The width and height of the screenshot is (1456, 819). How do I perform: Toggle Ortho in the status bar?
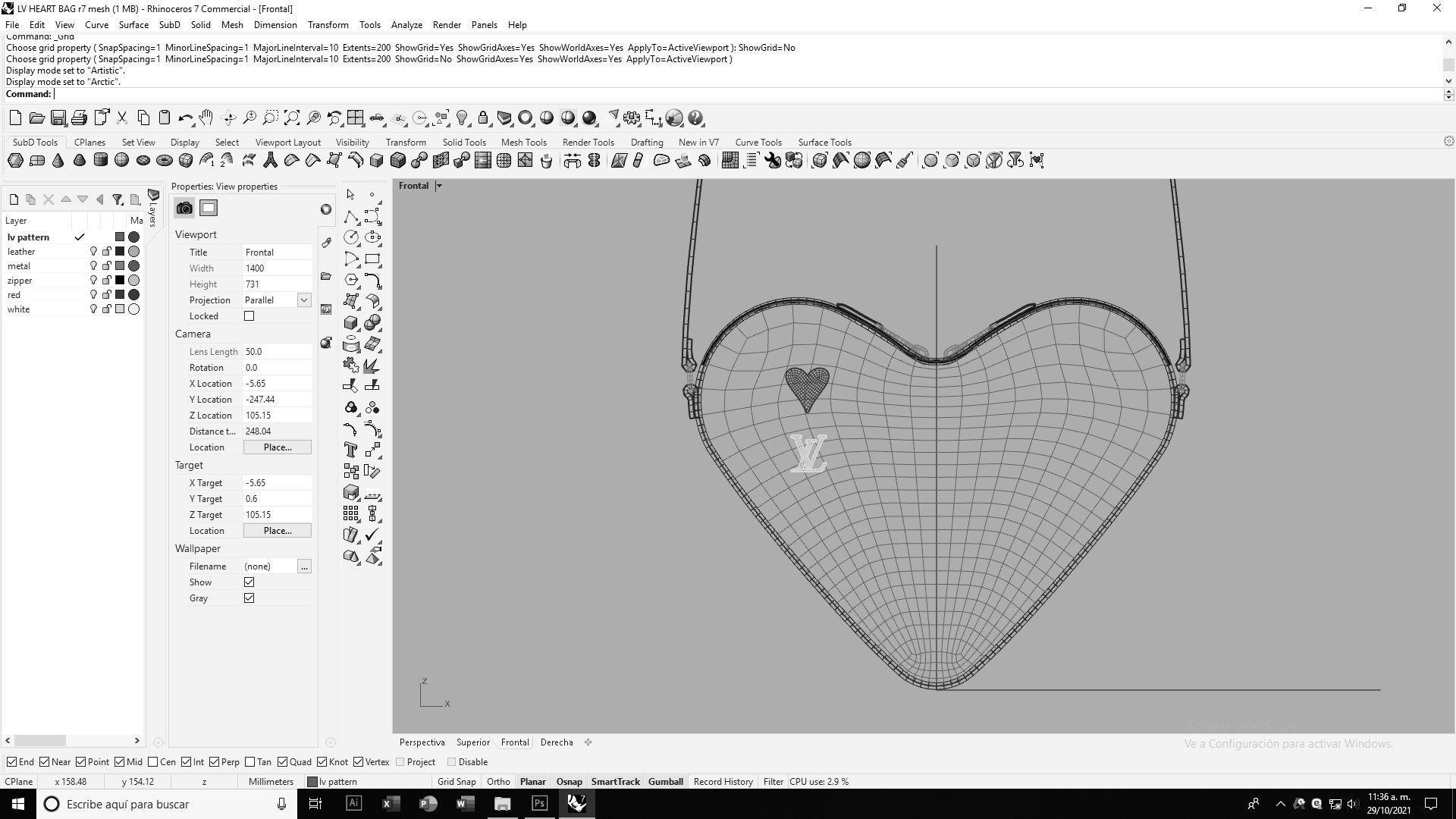pos(498,782)
